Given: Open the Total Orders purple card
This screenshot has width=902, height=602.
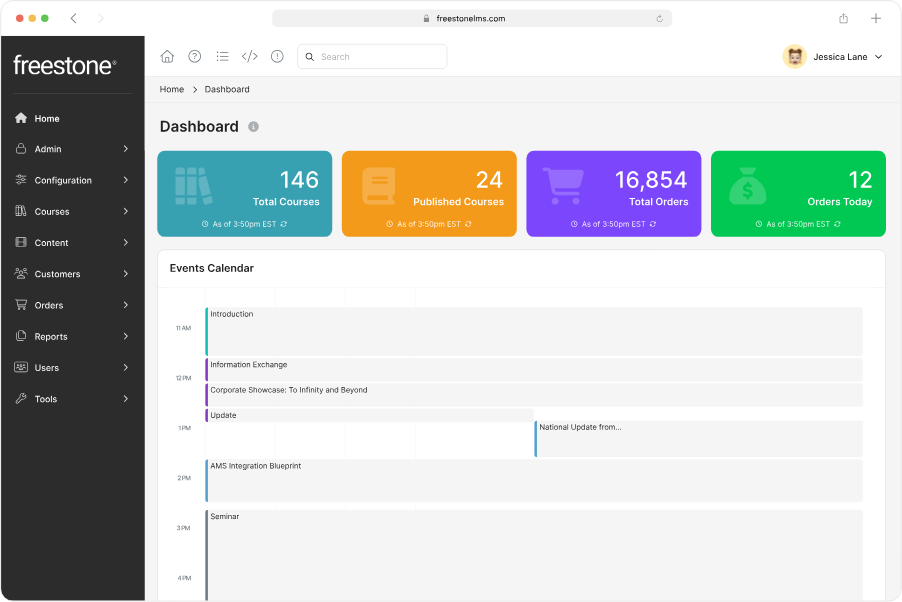Looking at the screenshot, I should 613,193.
